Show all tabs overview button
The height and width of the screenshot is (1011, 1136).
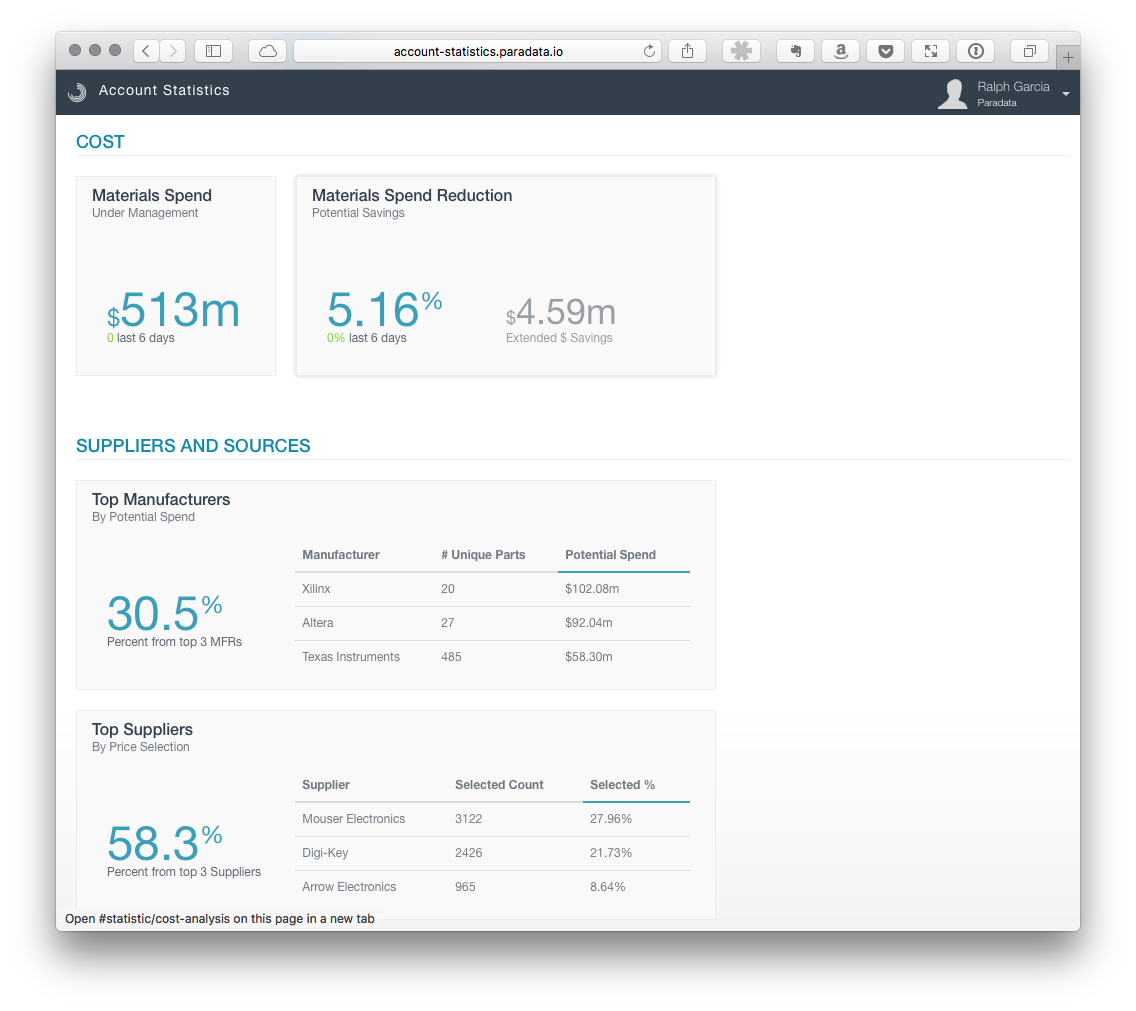[x=1029, y=51]
